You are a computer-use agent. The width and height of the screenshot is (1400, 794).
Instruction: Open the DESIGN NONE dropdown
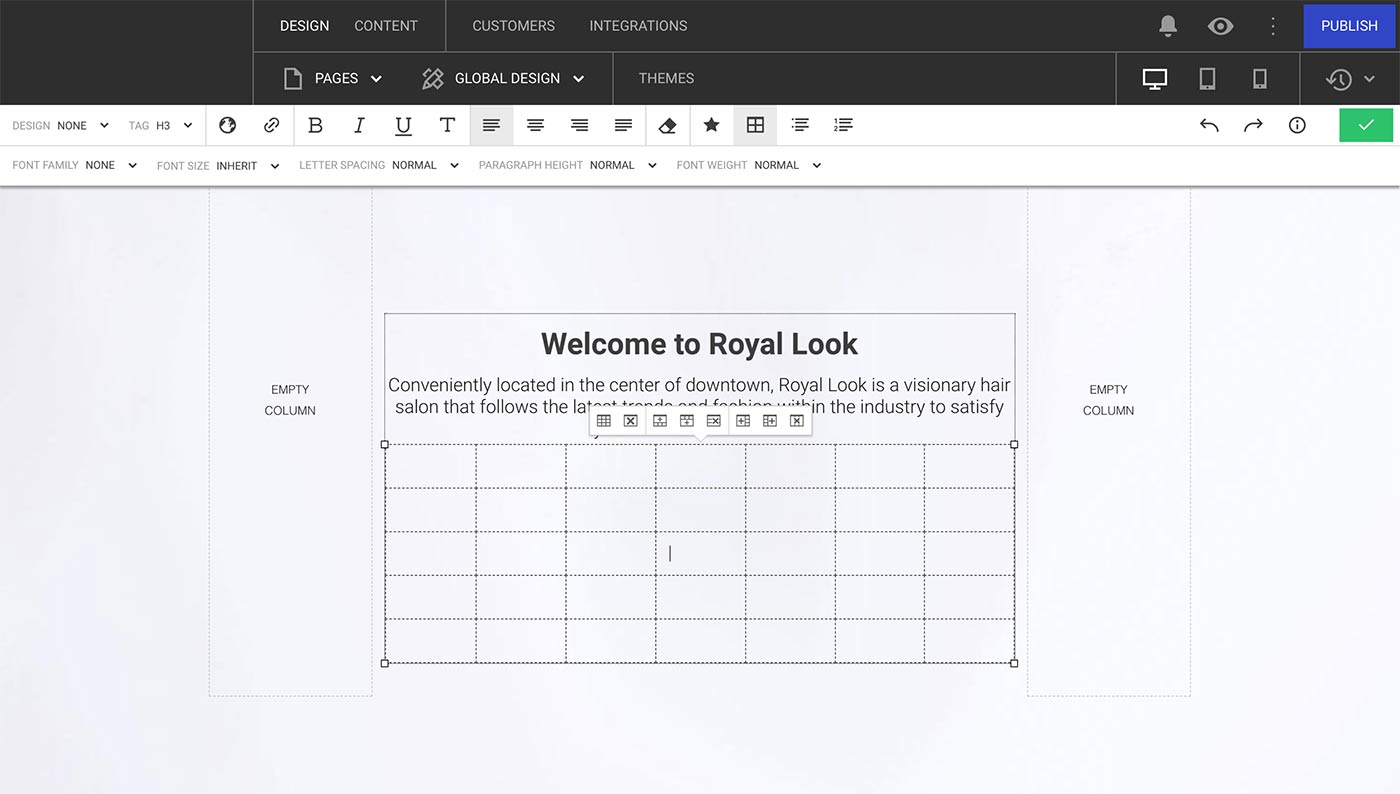[60, 126]
